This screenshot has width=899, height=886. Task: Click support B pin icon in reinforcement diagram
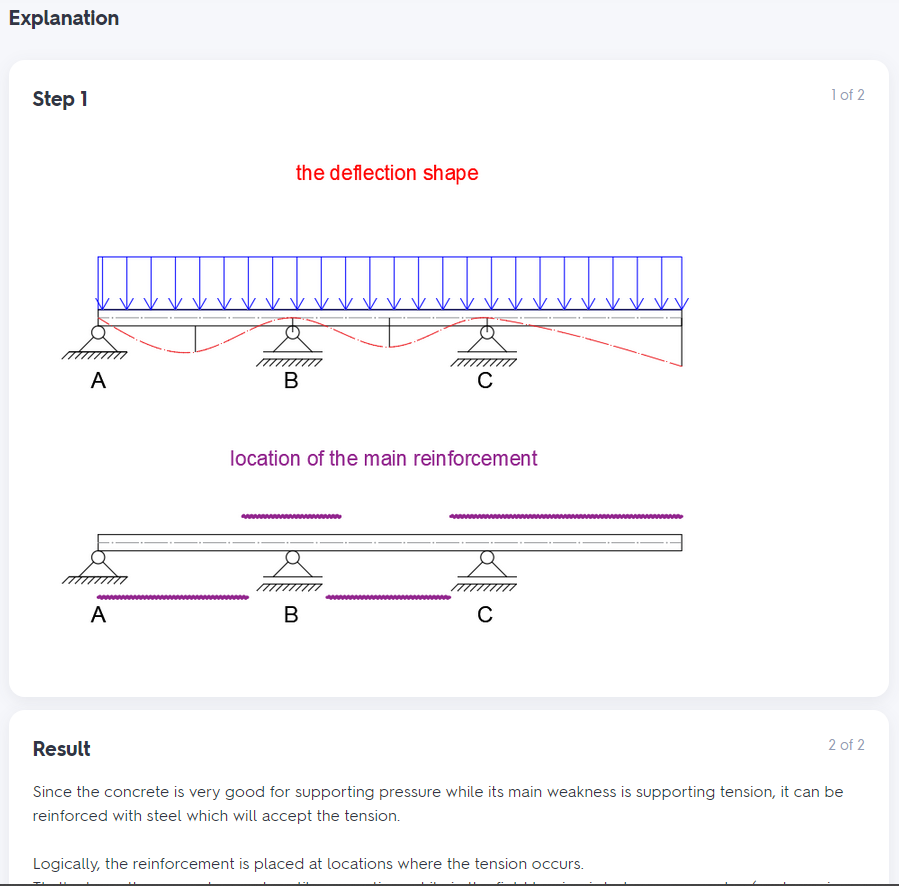pos(290,571)
